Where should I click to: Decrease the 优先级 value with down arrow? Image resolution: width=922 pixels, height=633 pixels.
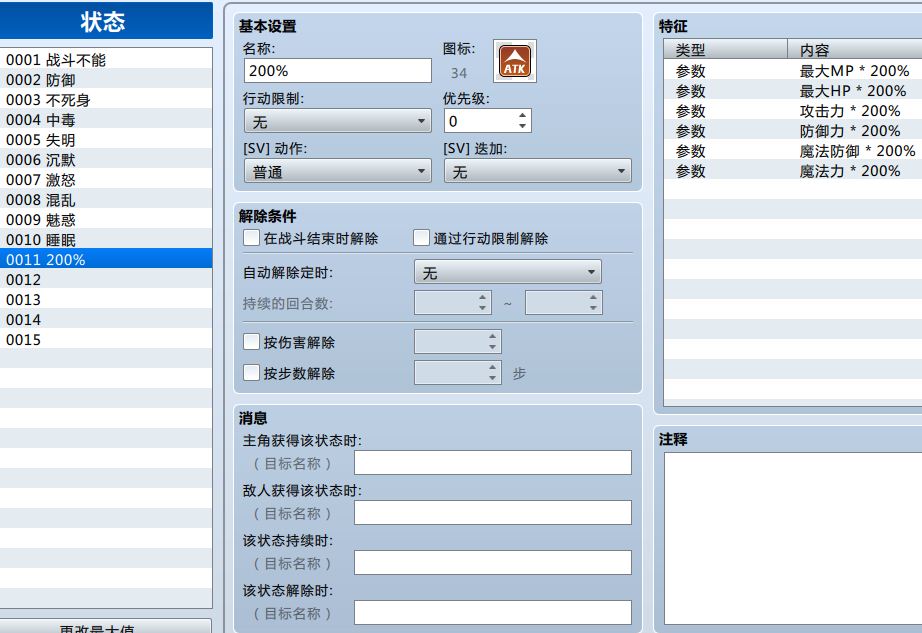pos(522,126)
